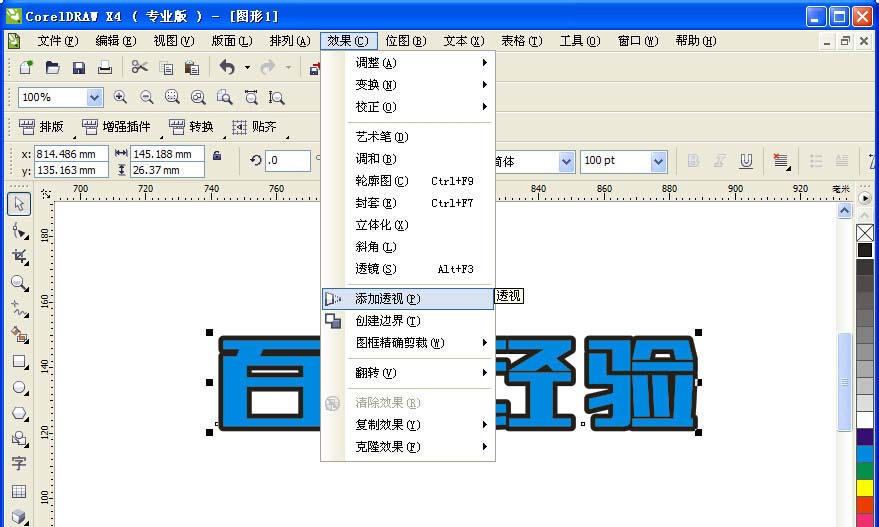The height and width of the screenshot is (527, 879).
Task: Select the Table tool
Action: click(19, 491)
